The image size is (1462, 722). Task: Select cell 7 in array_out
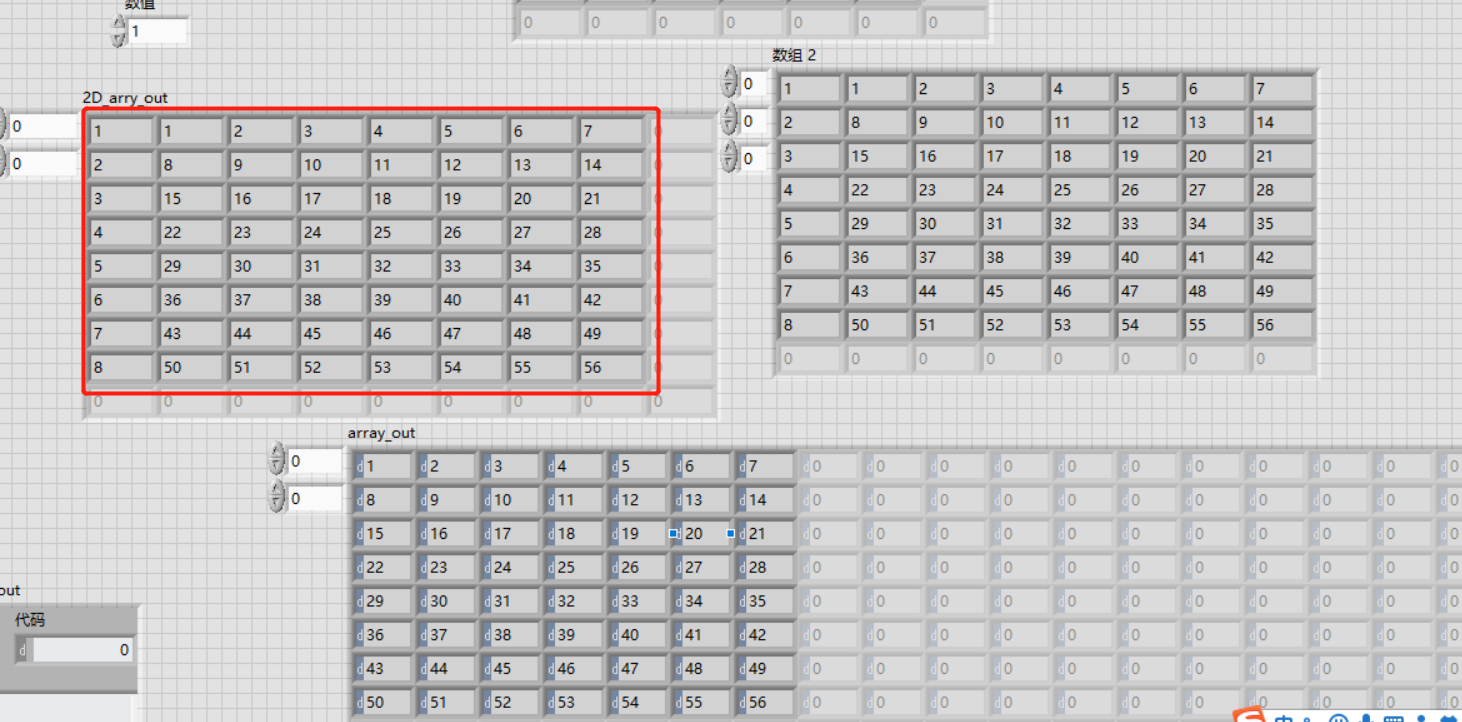pyautogui.click(x=766, y=466)
